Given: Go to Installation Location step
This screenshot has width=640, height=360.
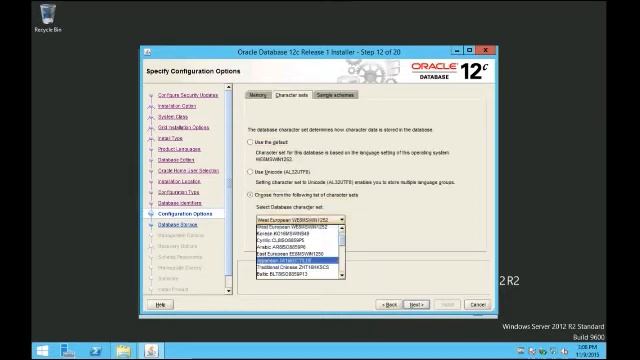Looking at the screenshot, I should point(179,181).
